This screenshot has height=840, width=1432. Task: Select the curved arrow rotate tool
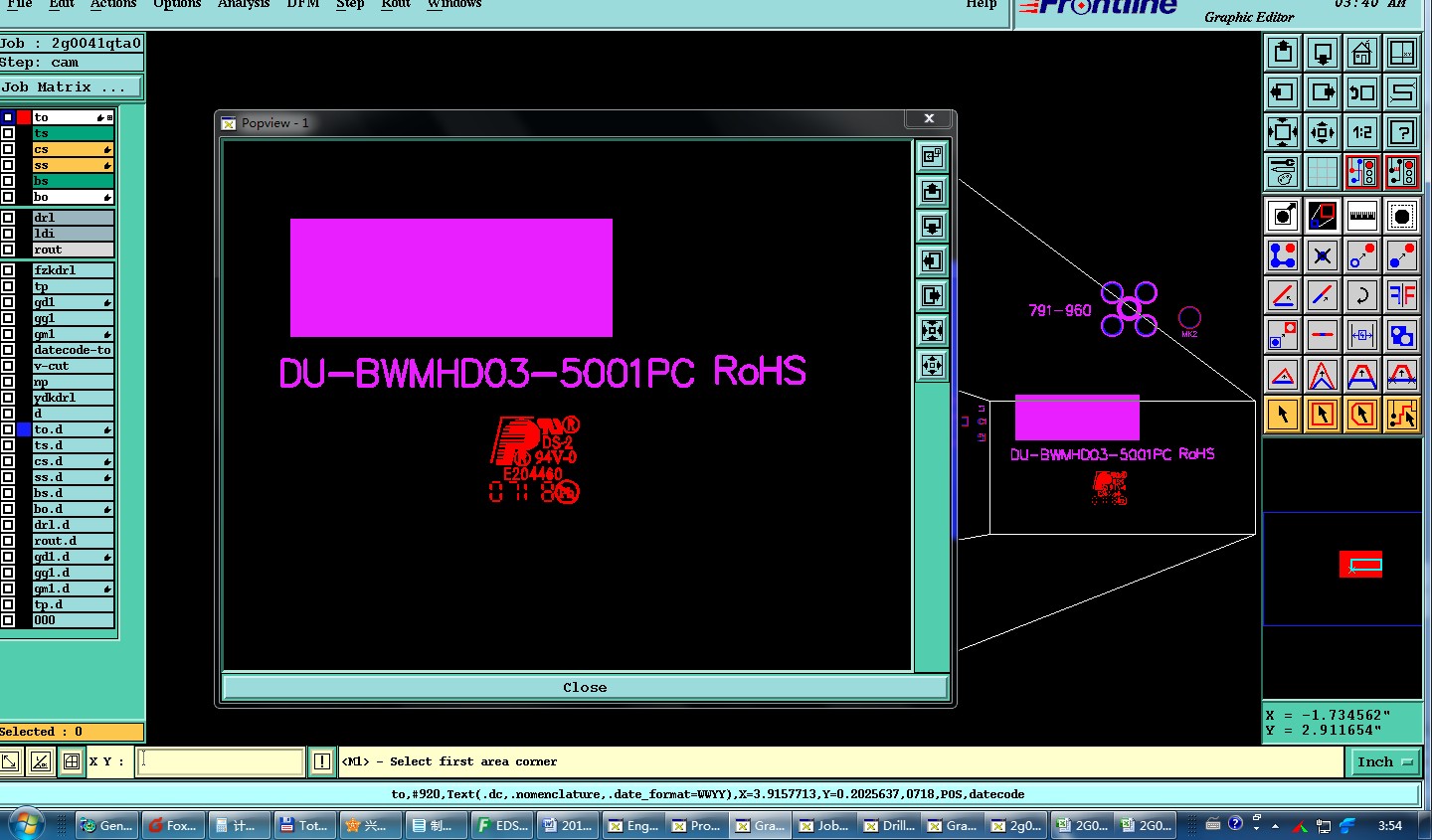coord(1362,295)
